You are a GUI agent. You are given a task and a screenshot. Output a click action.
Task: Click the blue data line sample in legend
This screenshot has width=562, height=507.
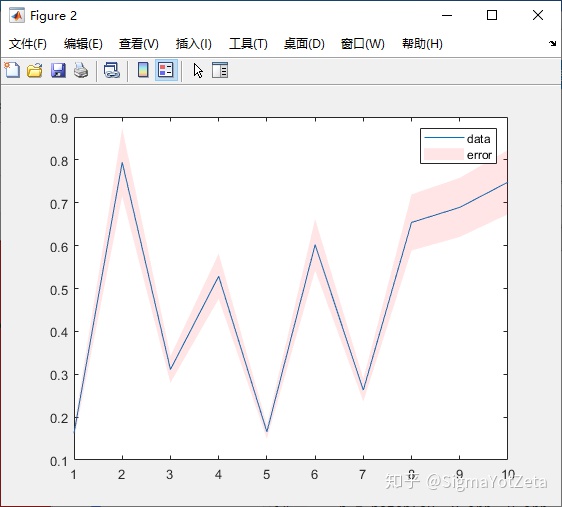pos(444,138)
